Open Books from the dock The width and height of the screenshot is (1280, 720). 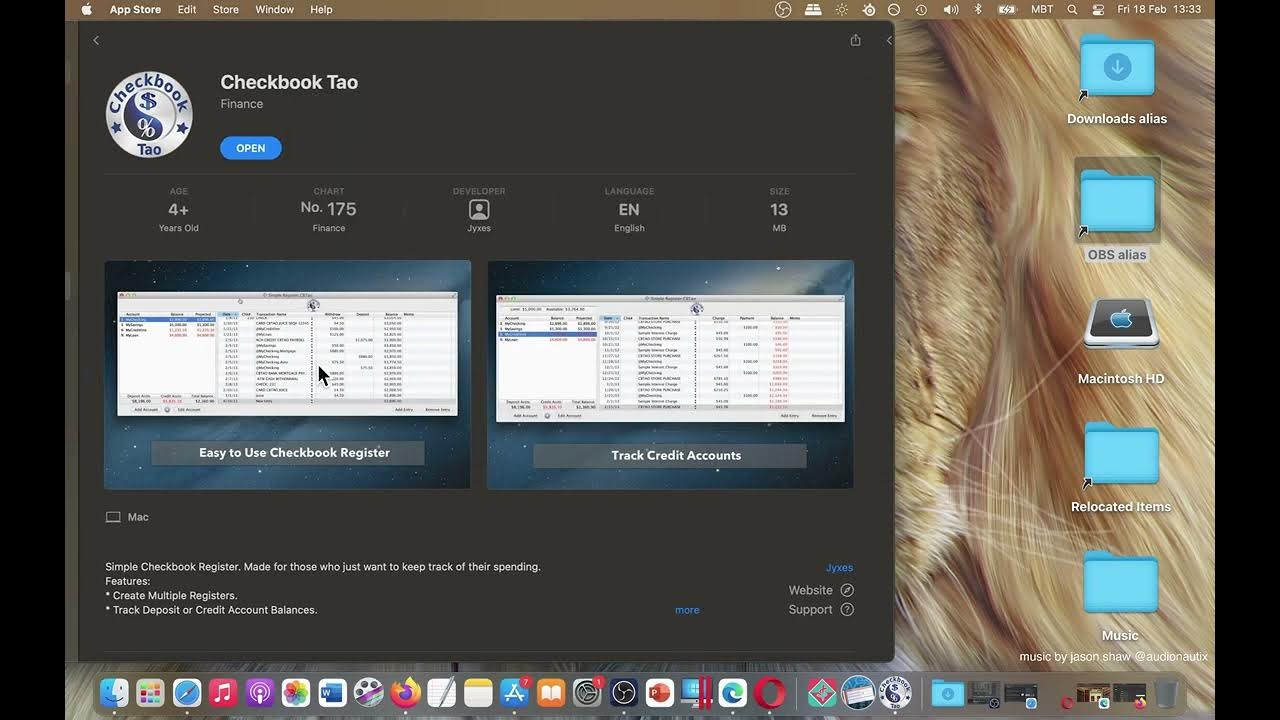click(x=551, y=693)
